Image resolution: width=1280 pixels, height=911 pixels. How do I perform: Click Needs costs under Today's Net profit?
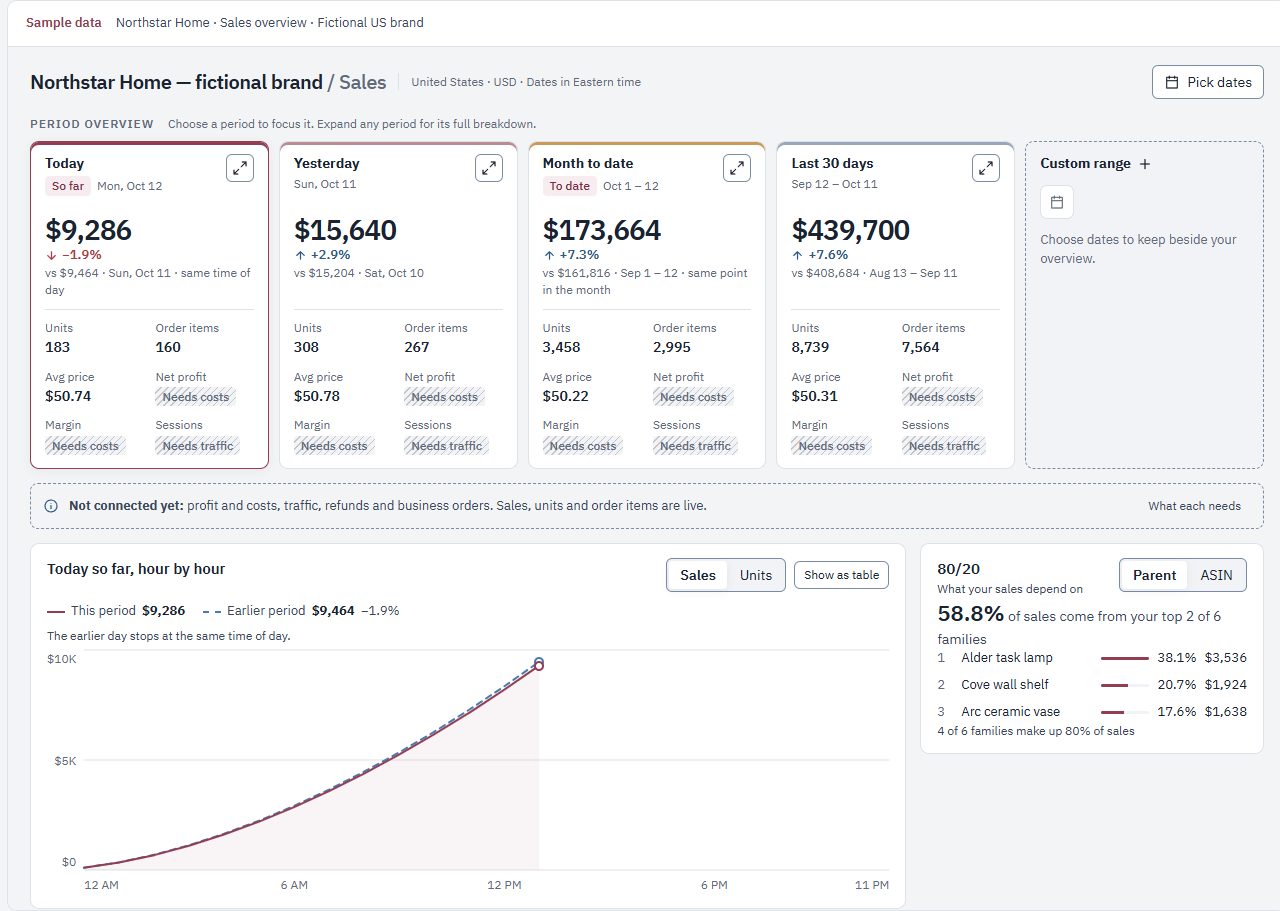[195, 397]
